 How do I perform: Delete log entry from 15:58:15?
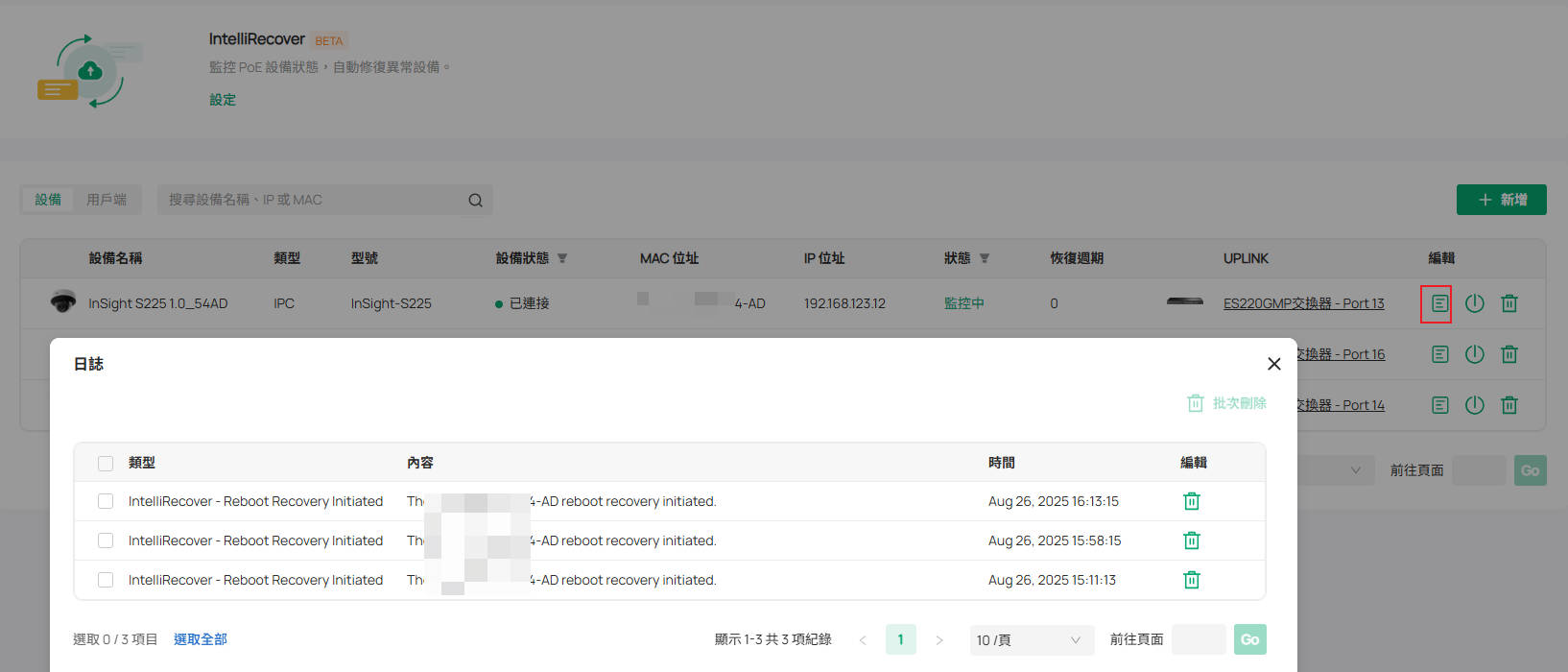click(x=1191, y=540)
